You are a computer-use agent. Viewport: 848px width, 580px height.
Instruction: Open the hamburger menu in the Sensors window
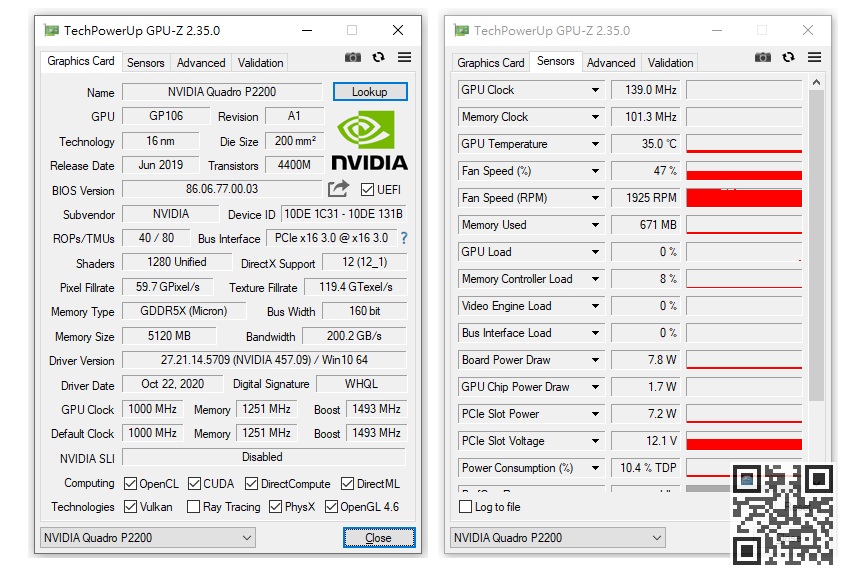814,57
